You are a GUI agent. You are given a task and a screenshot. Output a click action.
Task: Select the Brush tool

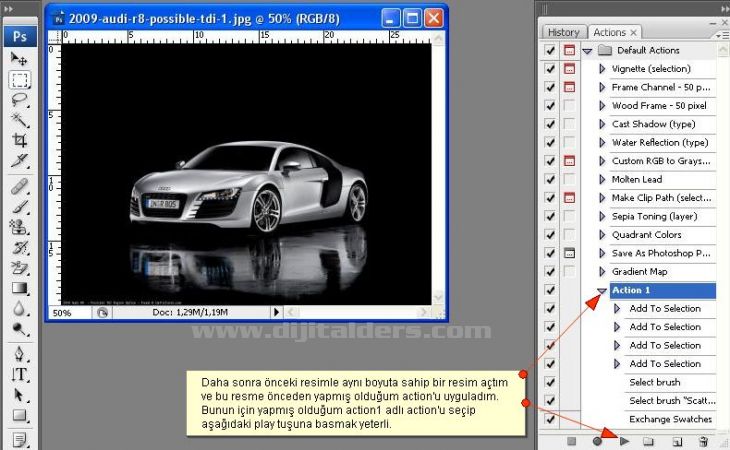19,207
